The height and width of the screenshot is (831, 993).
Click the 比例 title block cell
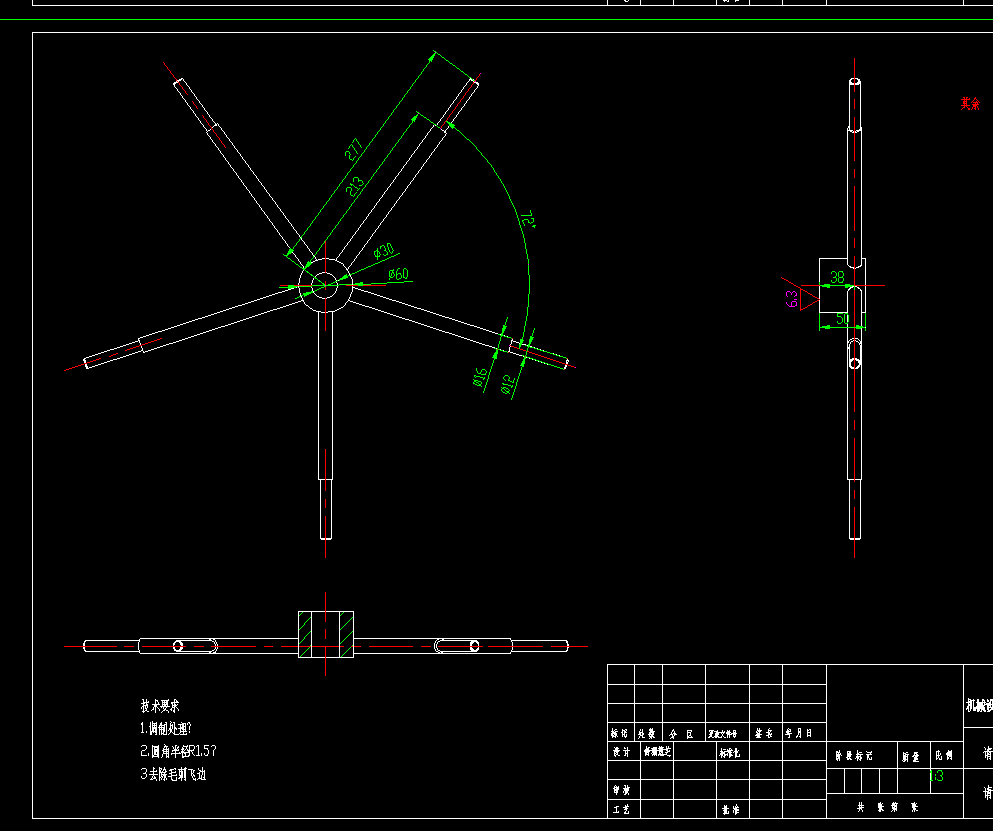[947, 755]
